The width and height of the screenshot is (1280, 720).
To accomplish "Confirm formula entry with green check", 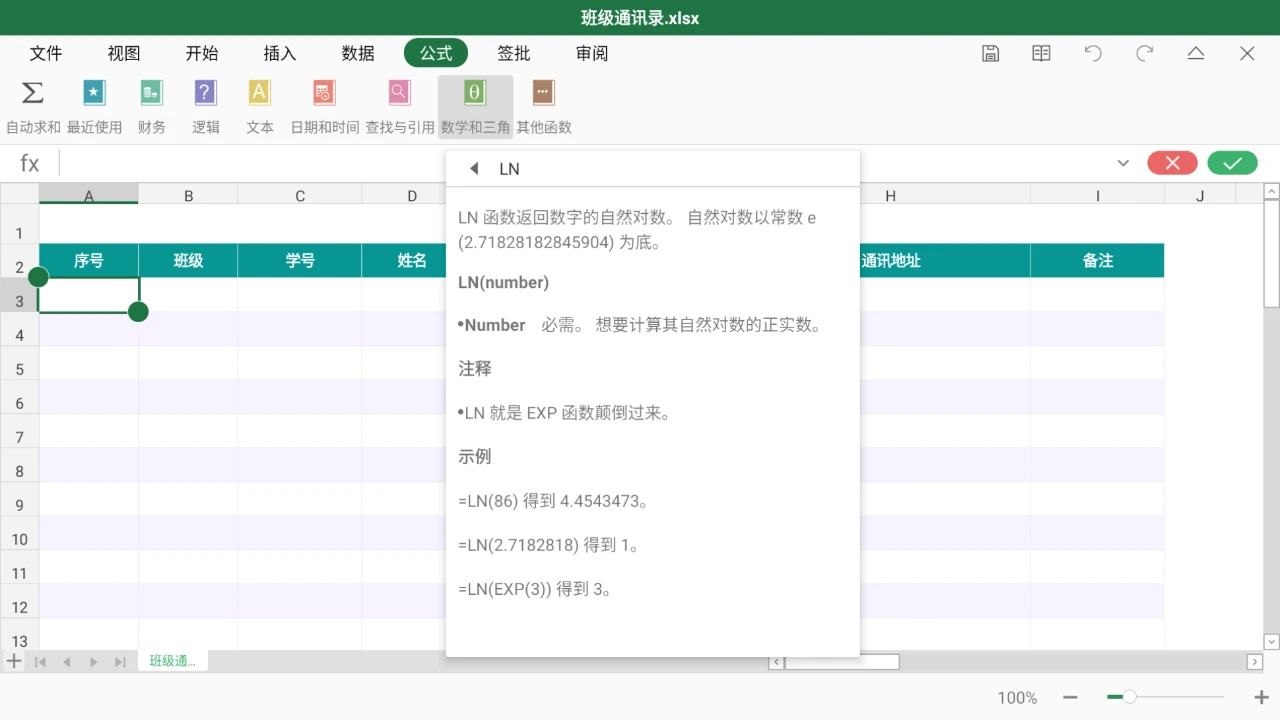I will [x=1232, y=163].
